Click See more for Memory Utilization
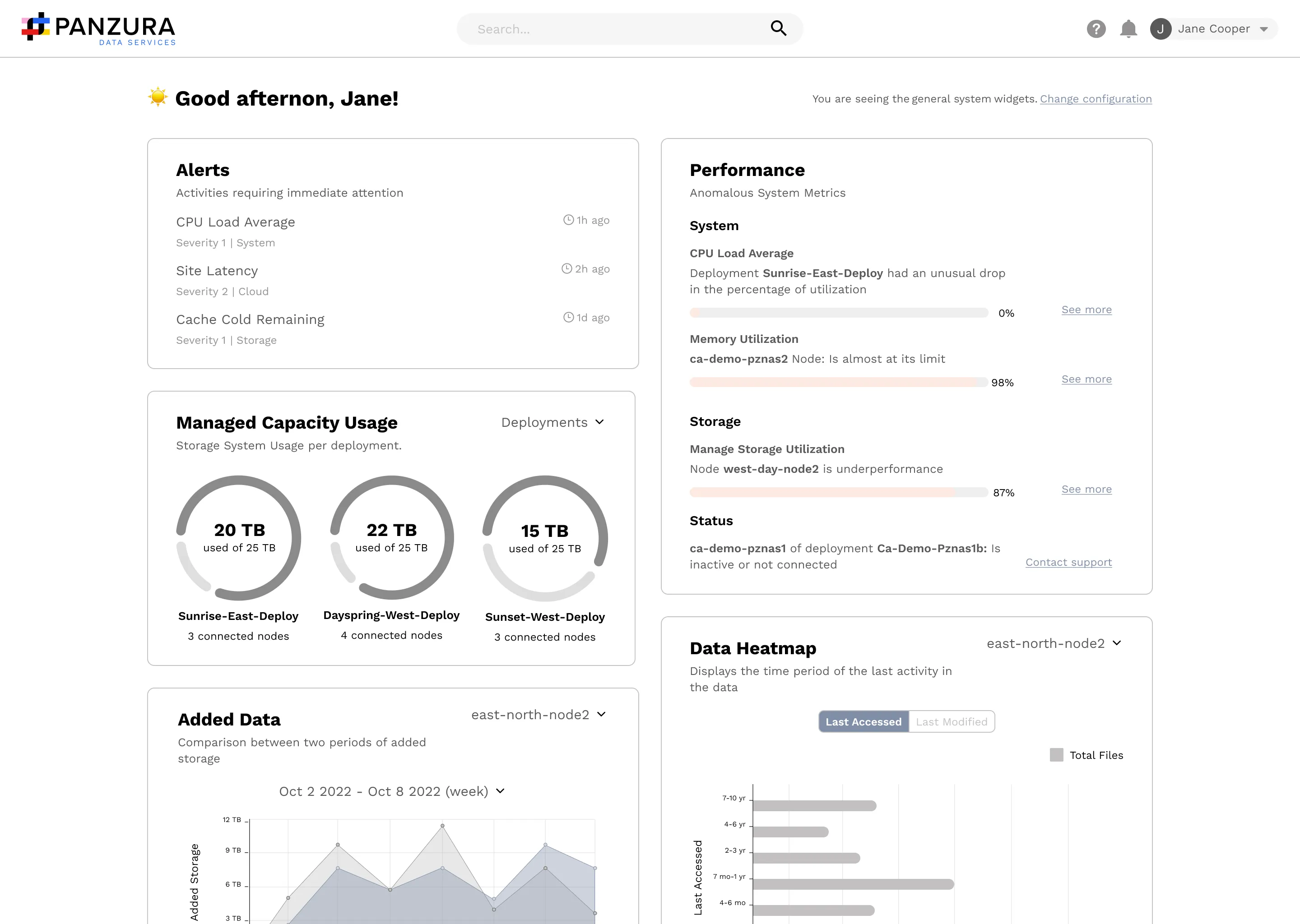 [x=1086, y=379]
